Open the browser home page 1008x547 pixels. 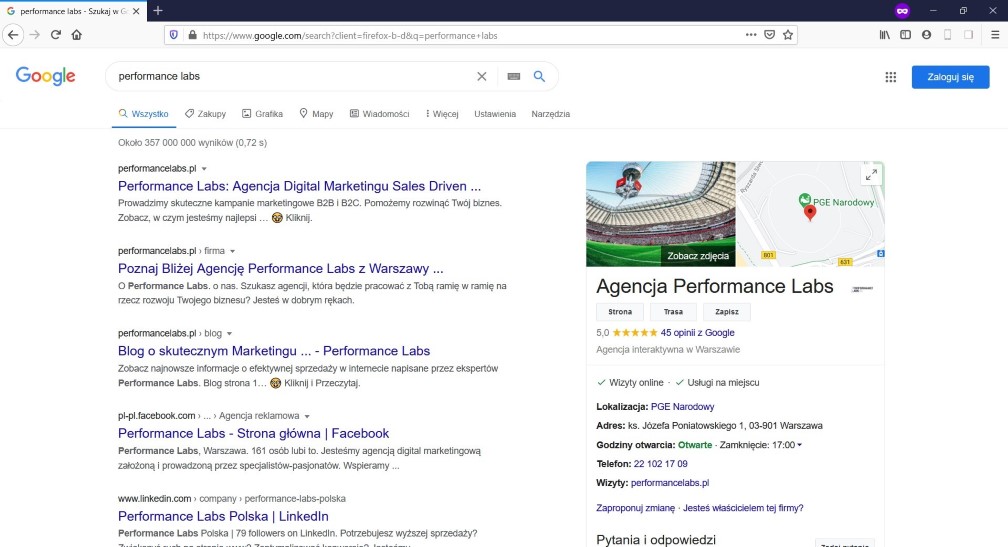[x=76, y=35]
